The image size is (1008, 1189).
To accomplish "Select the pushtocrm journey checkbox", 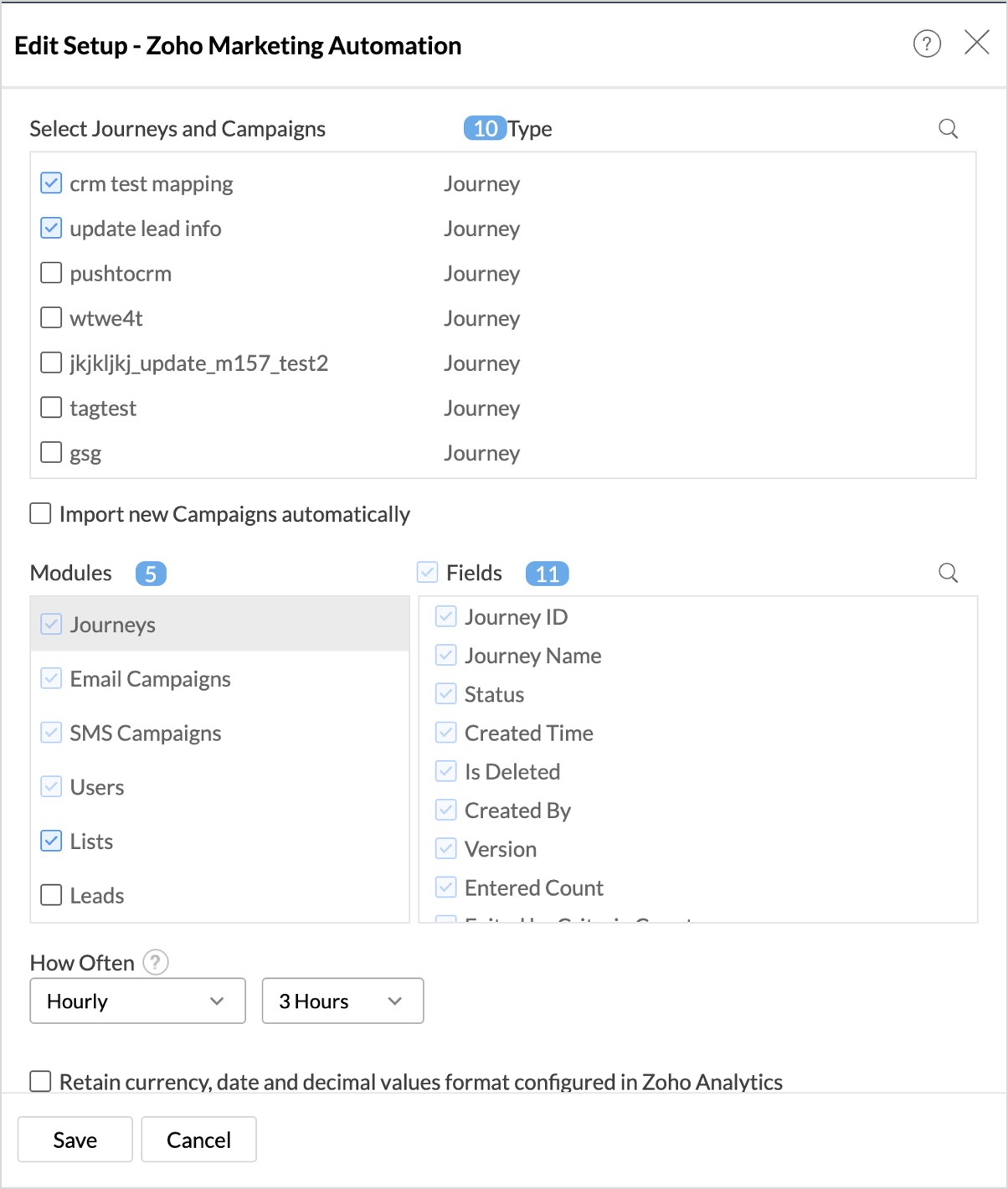I will (51, 273).
